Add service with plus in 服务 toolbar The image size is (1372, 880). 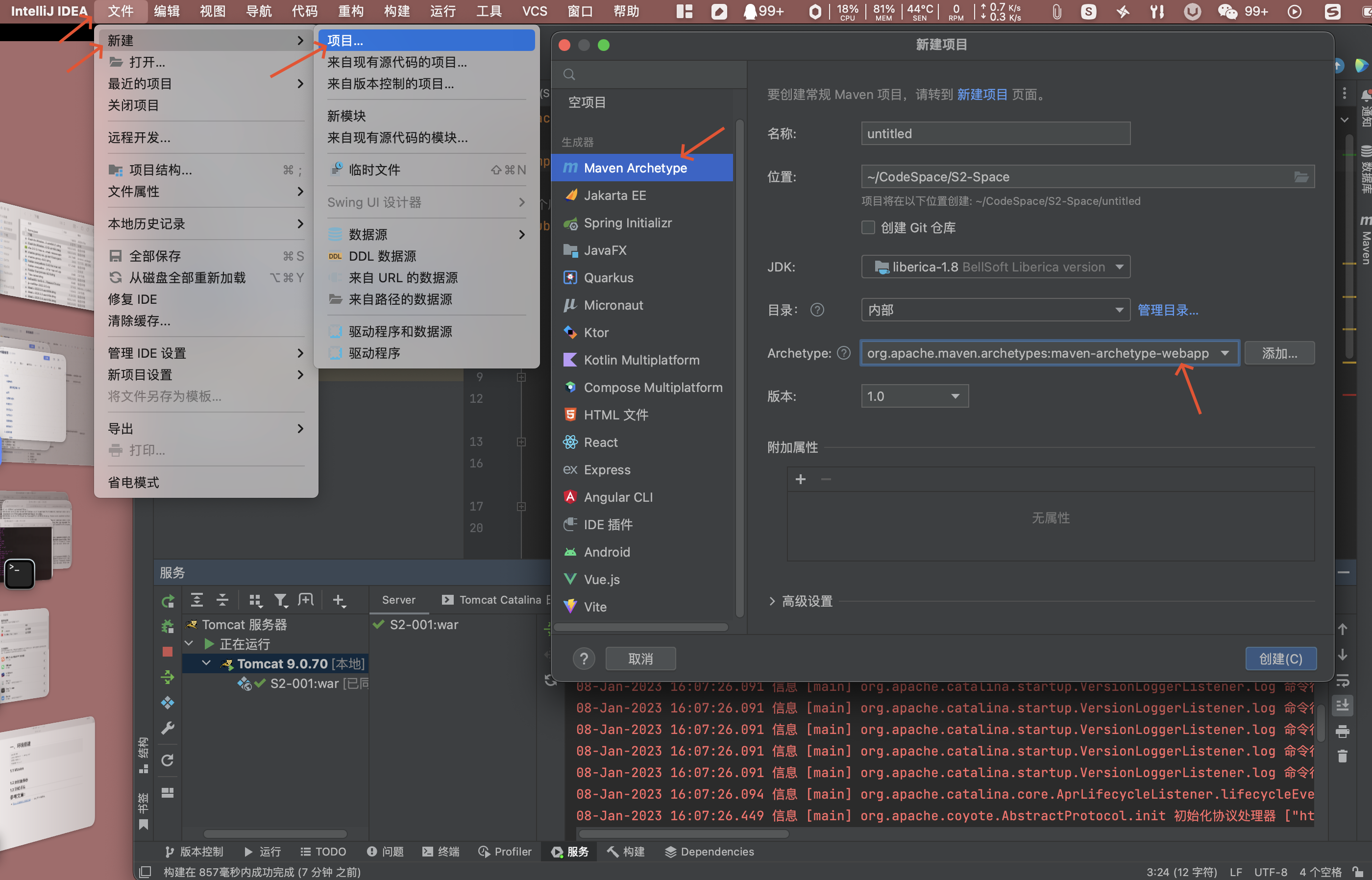click(x=339, y=600)
